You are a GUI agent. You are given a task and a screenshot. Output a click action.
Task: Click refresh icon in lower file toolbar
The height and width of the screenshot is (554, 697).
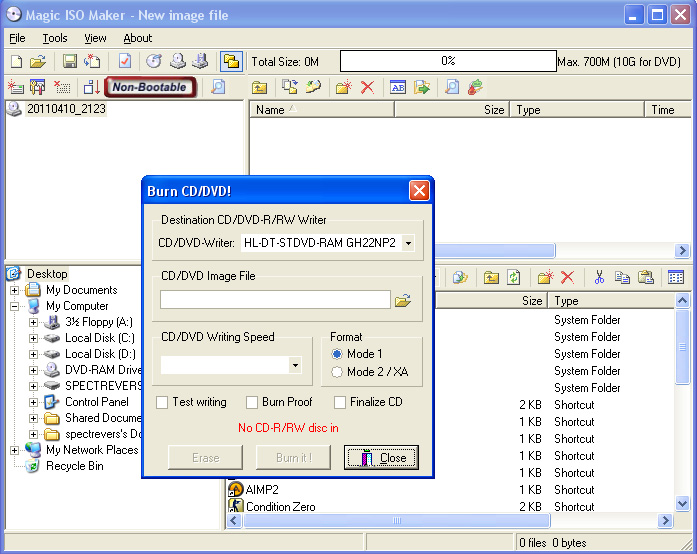514,277
